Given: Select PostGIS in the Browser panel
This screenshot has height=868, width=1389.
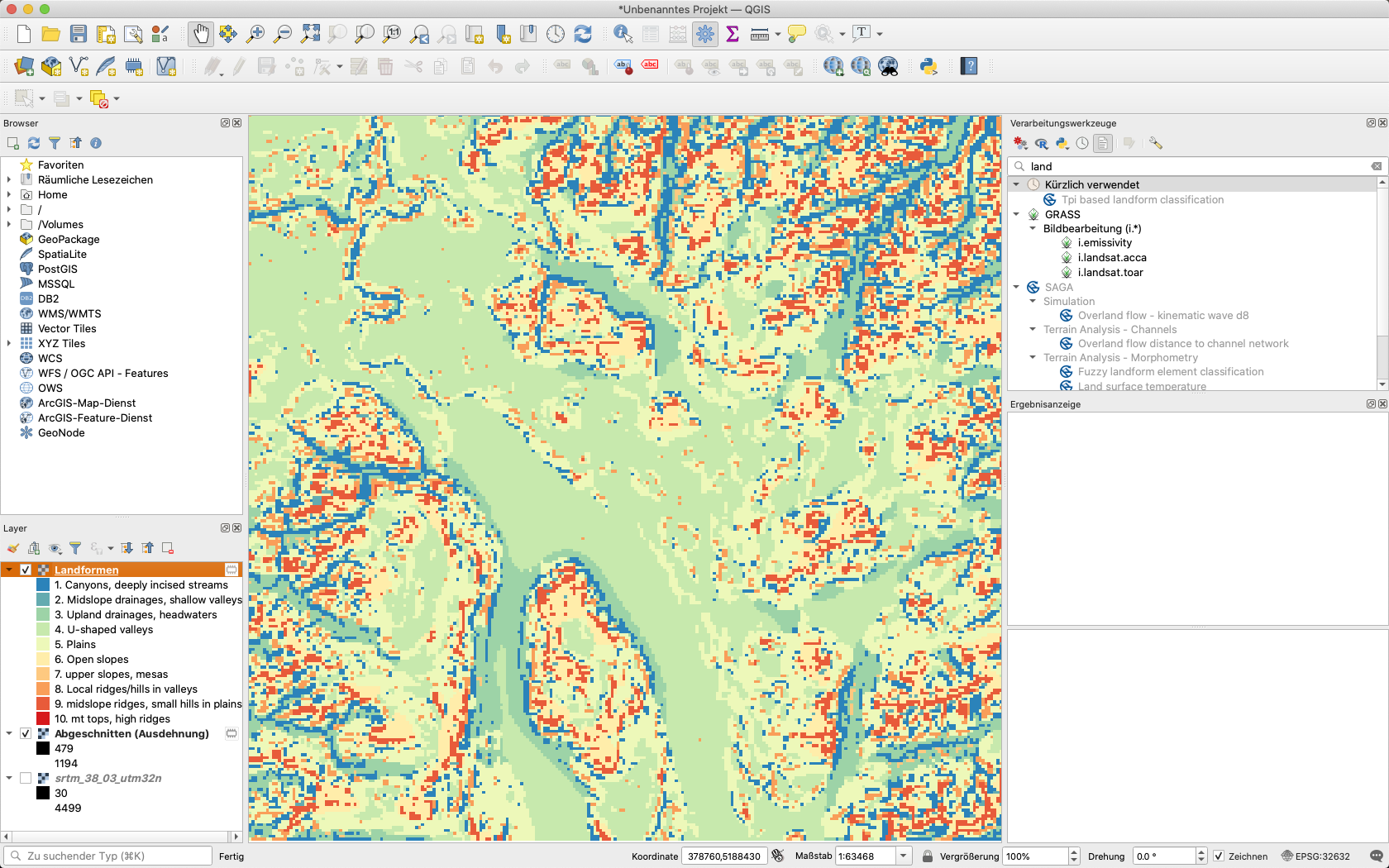Looking at the screenshot, I should click(x=57, y=269).
